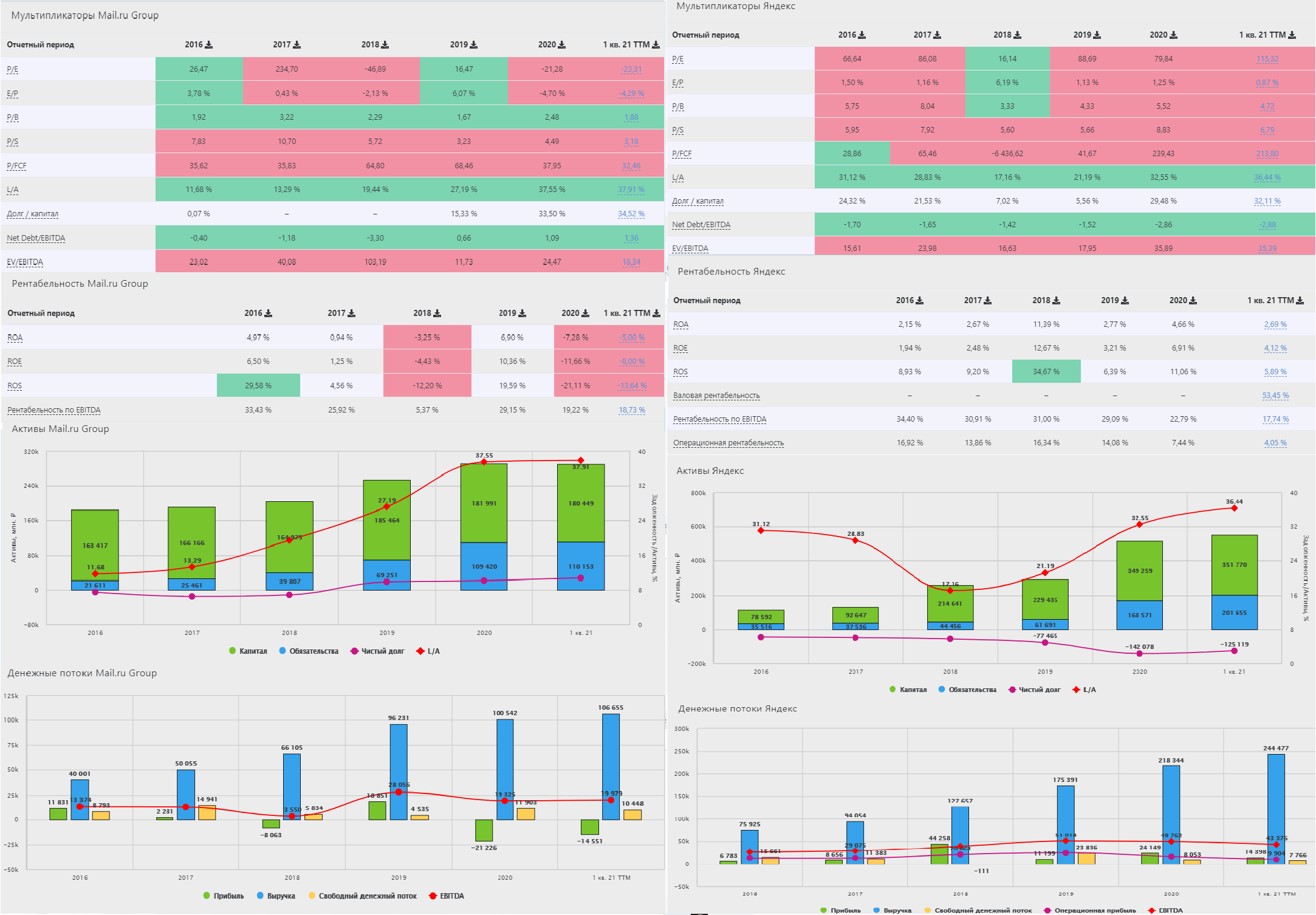Toggle Капитал series in Активы Яндекс legend

click(x=908, y=690)
